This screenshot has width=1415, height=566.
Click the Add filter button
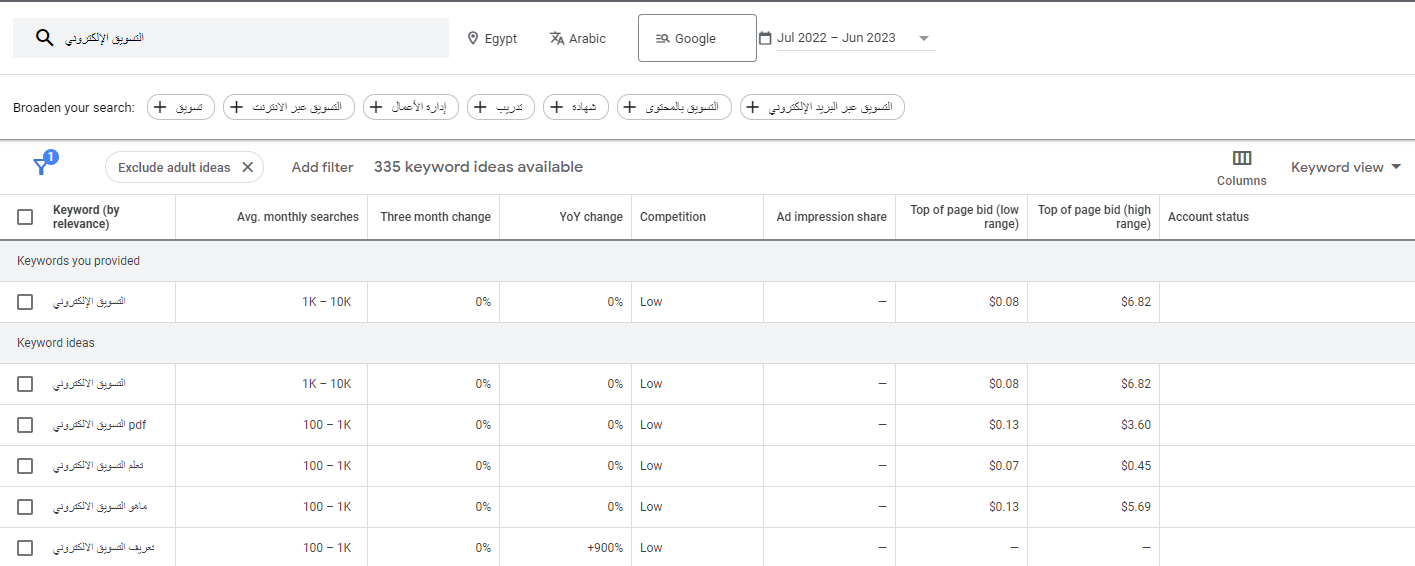point(322,167)
